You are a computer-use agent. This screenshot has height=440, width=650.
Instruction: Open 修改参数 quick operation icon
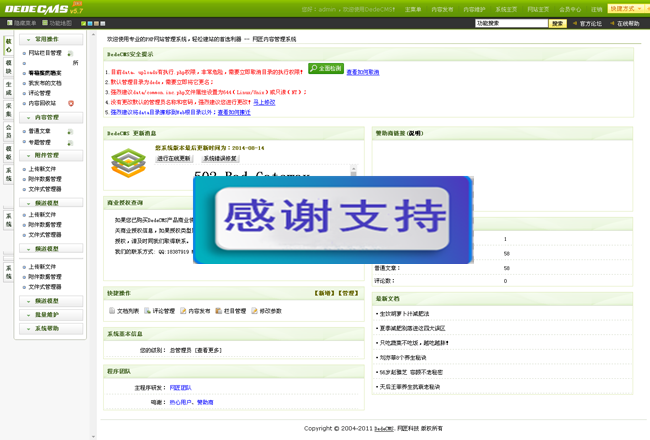coord(255,311)
